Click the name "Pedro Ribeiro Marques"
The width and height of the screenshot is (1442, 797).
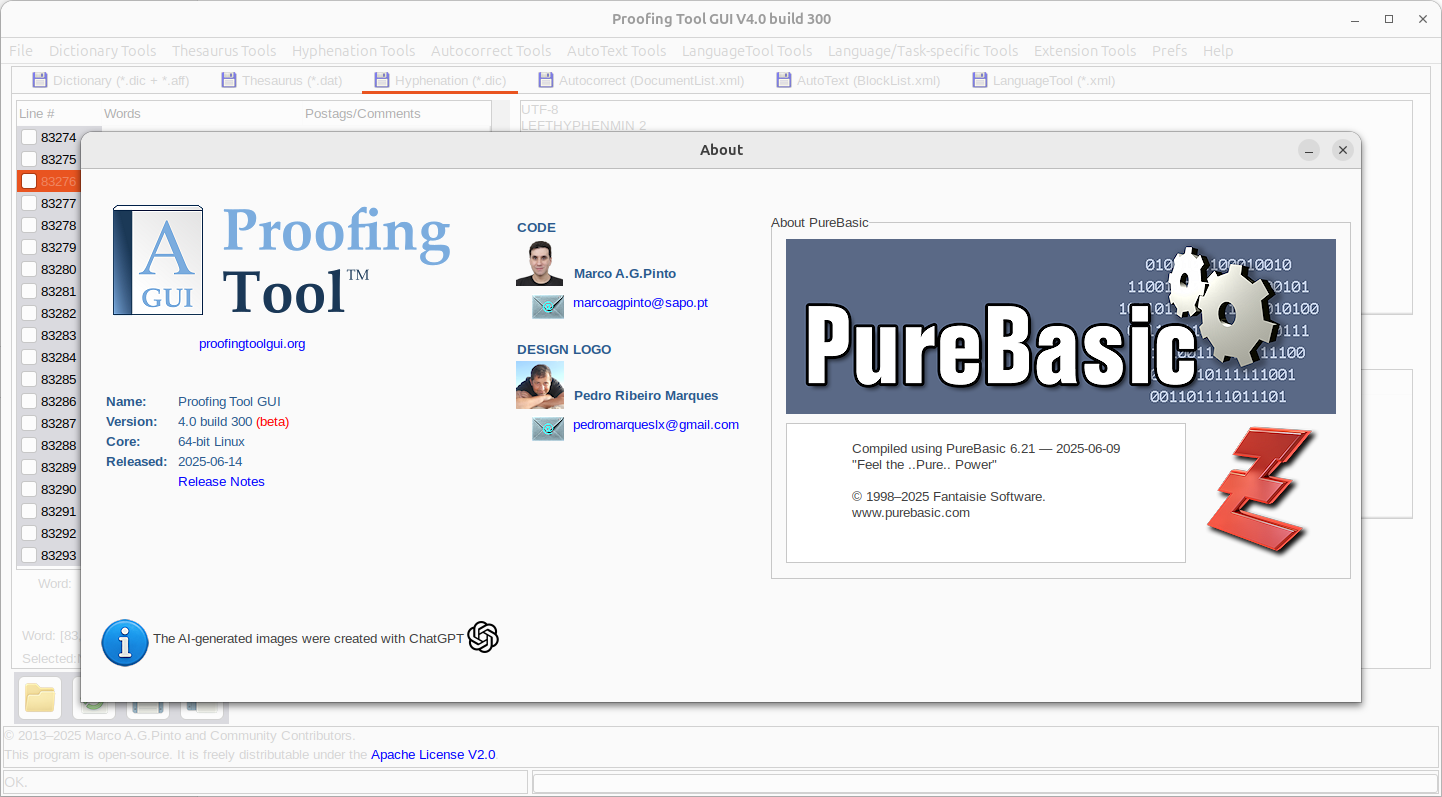tap(646, 396)
